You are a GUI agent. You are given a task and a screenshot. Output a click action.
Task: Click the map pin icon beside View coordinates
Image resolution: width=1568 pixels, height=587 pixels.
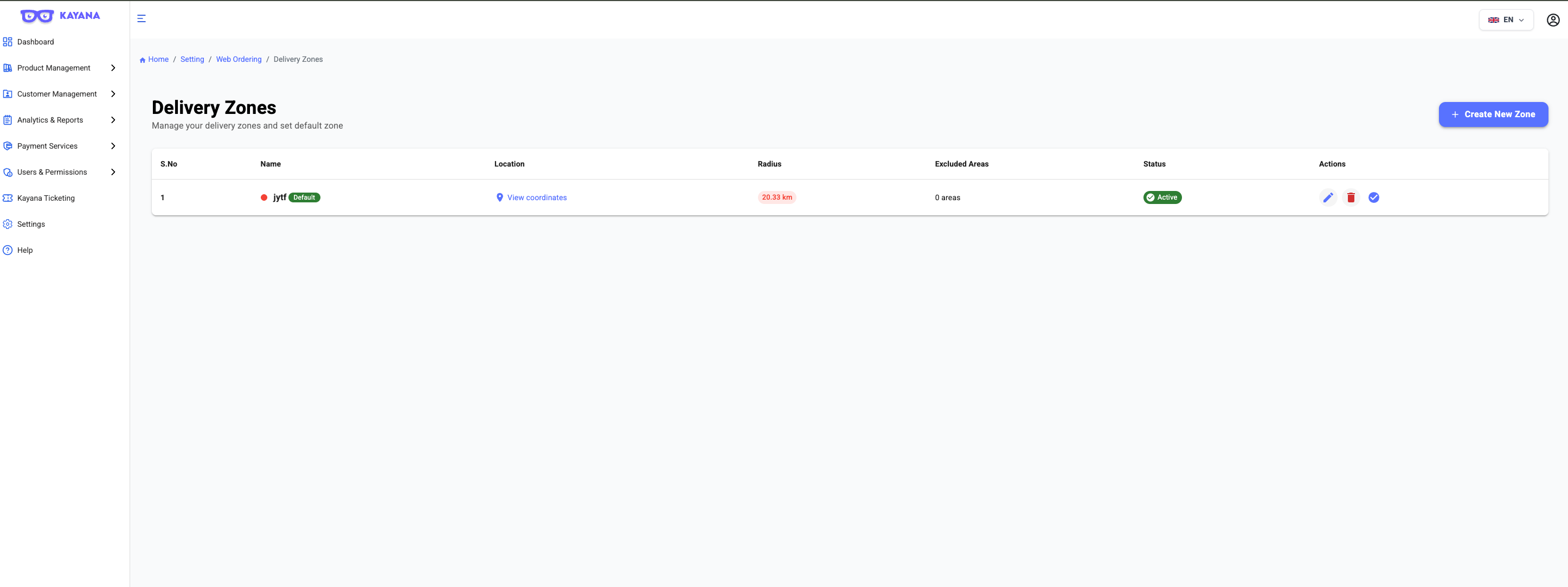[500, 197]
